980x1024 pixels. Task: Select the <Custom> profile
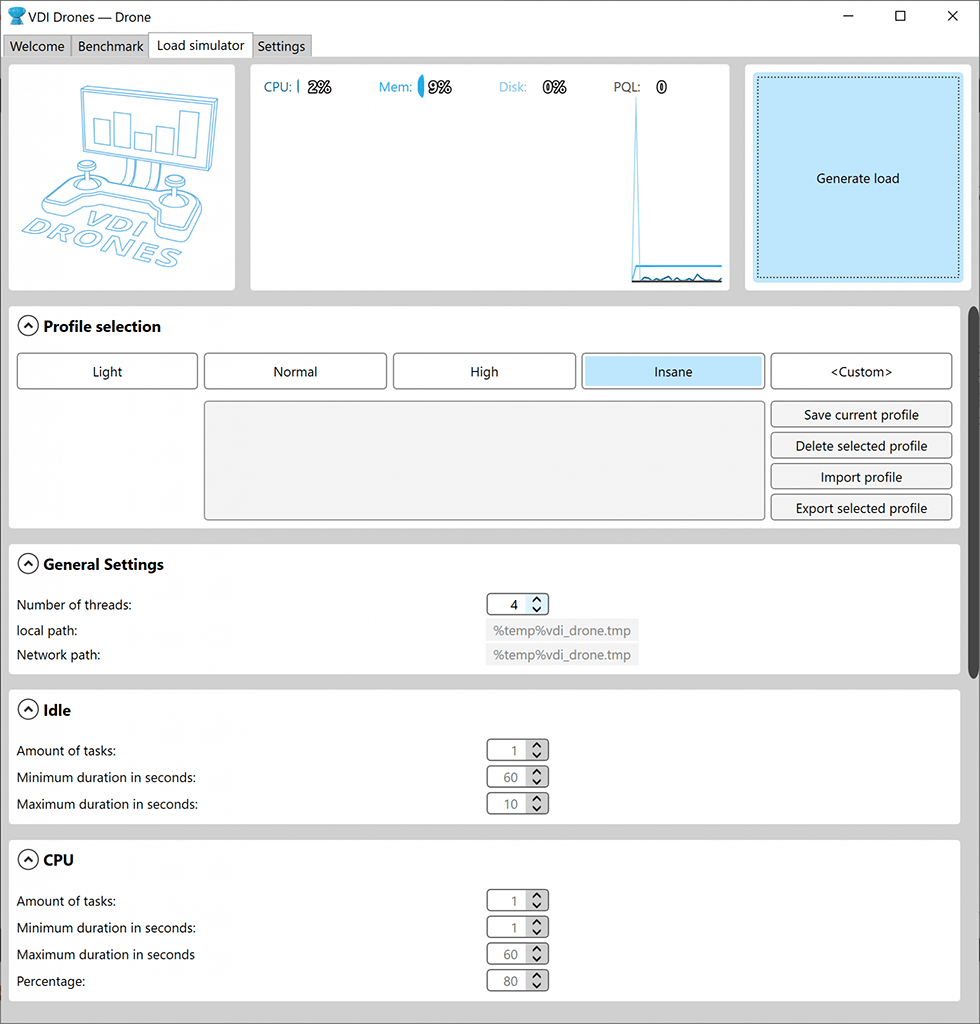click(861, 371)
